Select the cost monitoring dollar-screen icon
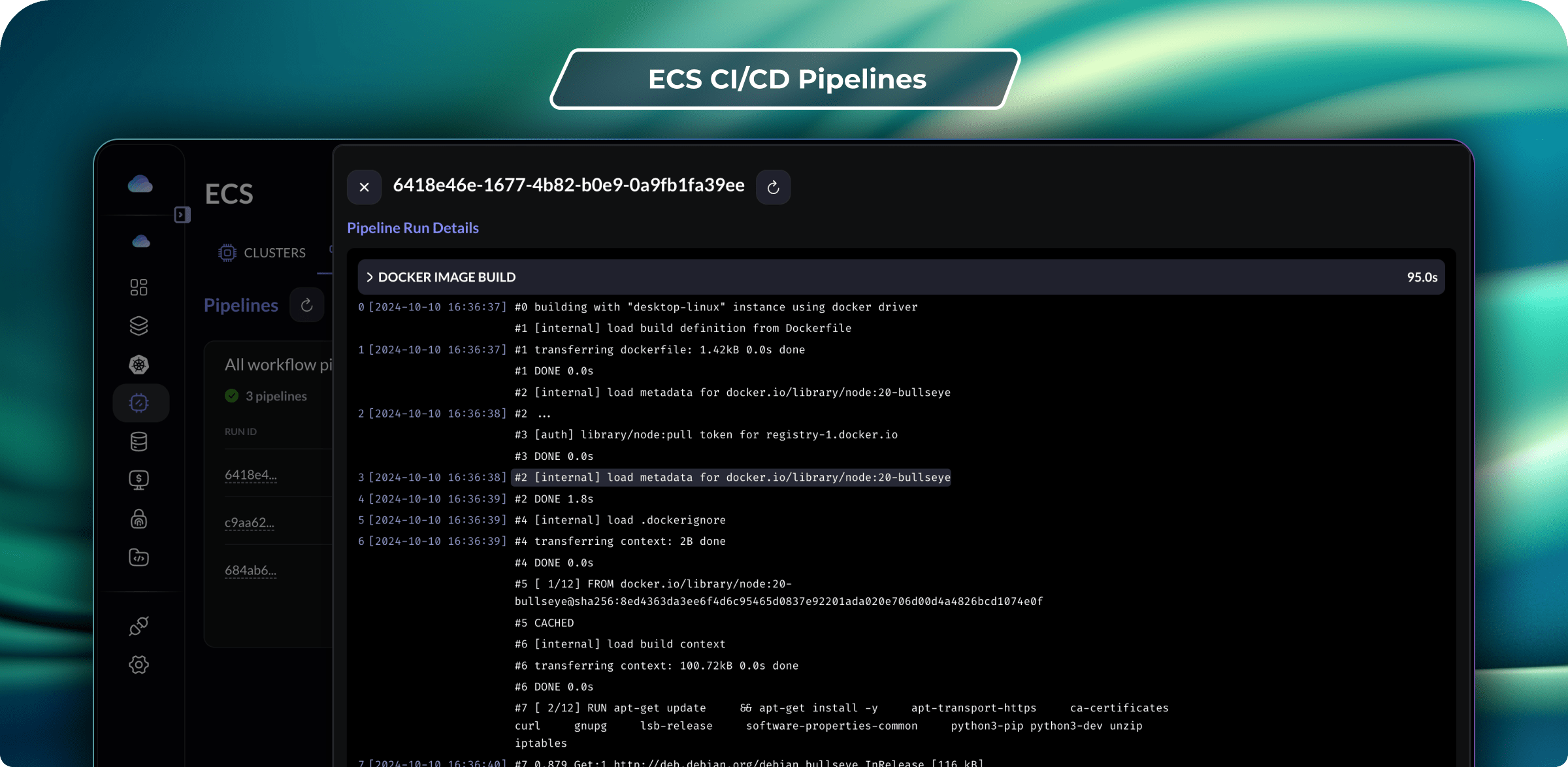 (x=139, y=479)
